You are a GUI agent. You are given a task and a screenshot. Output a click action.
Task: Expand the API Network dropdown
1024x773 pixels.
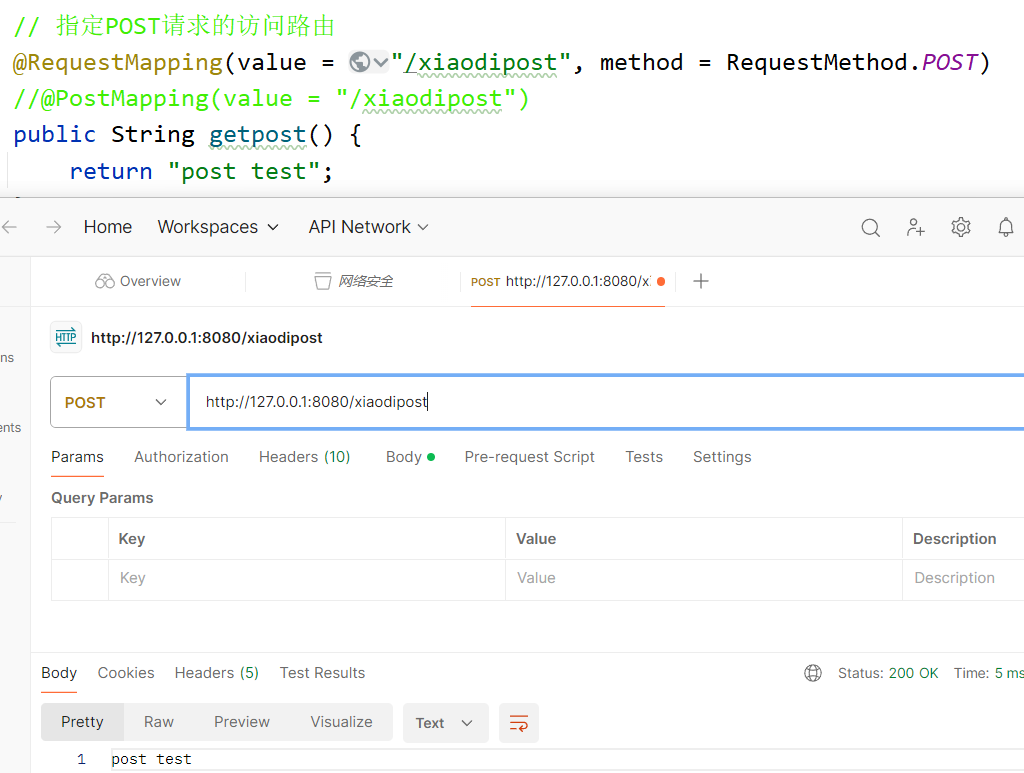(368, 227)
